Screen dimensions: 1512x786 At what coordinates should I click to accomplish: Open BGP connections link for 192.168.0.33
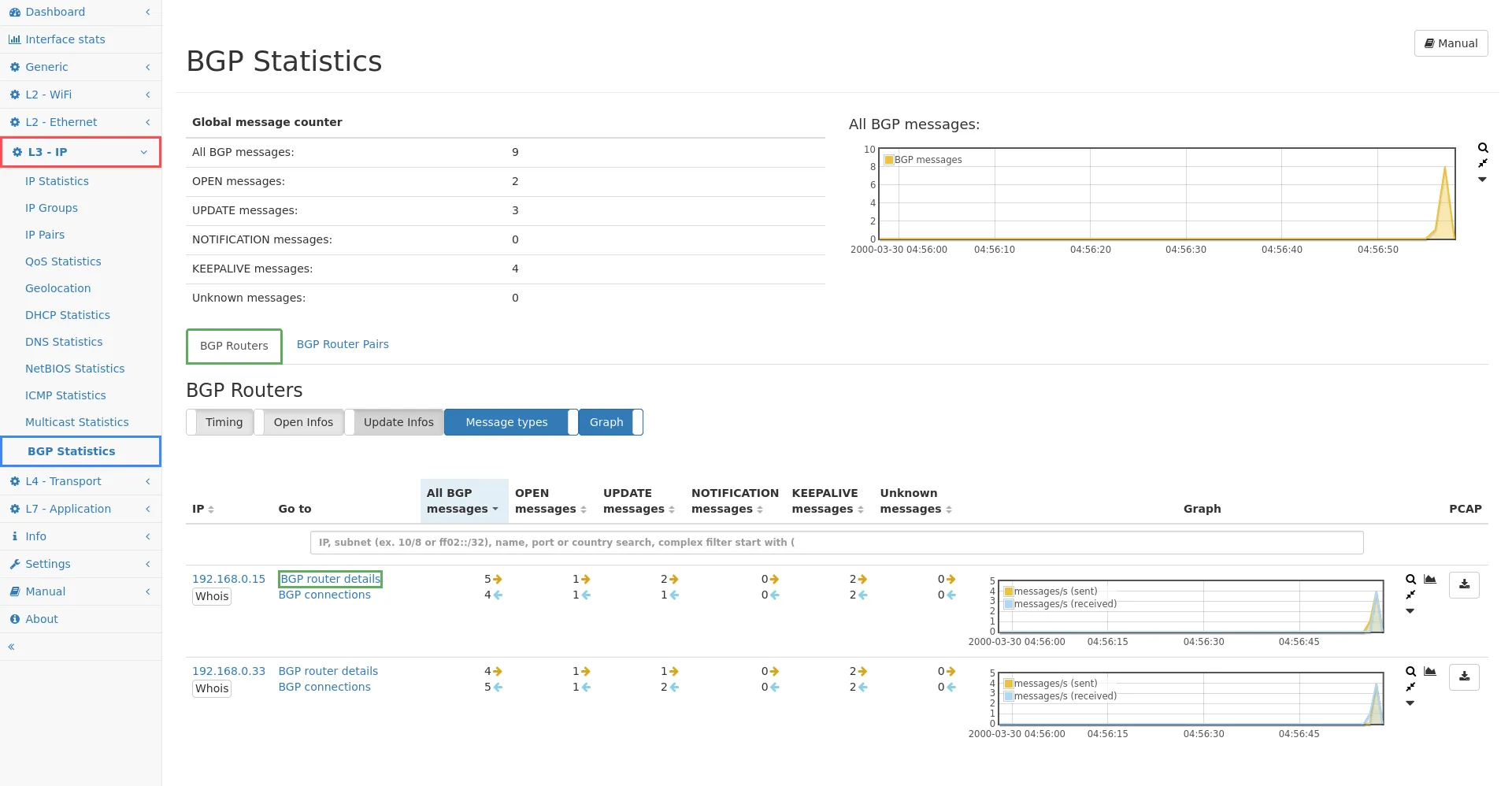coord(324,687)
